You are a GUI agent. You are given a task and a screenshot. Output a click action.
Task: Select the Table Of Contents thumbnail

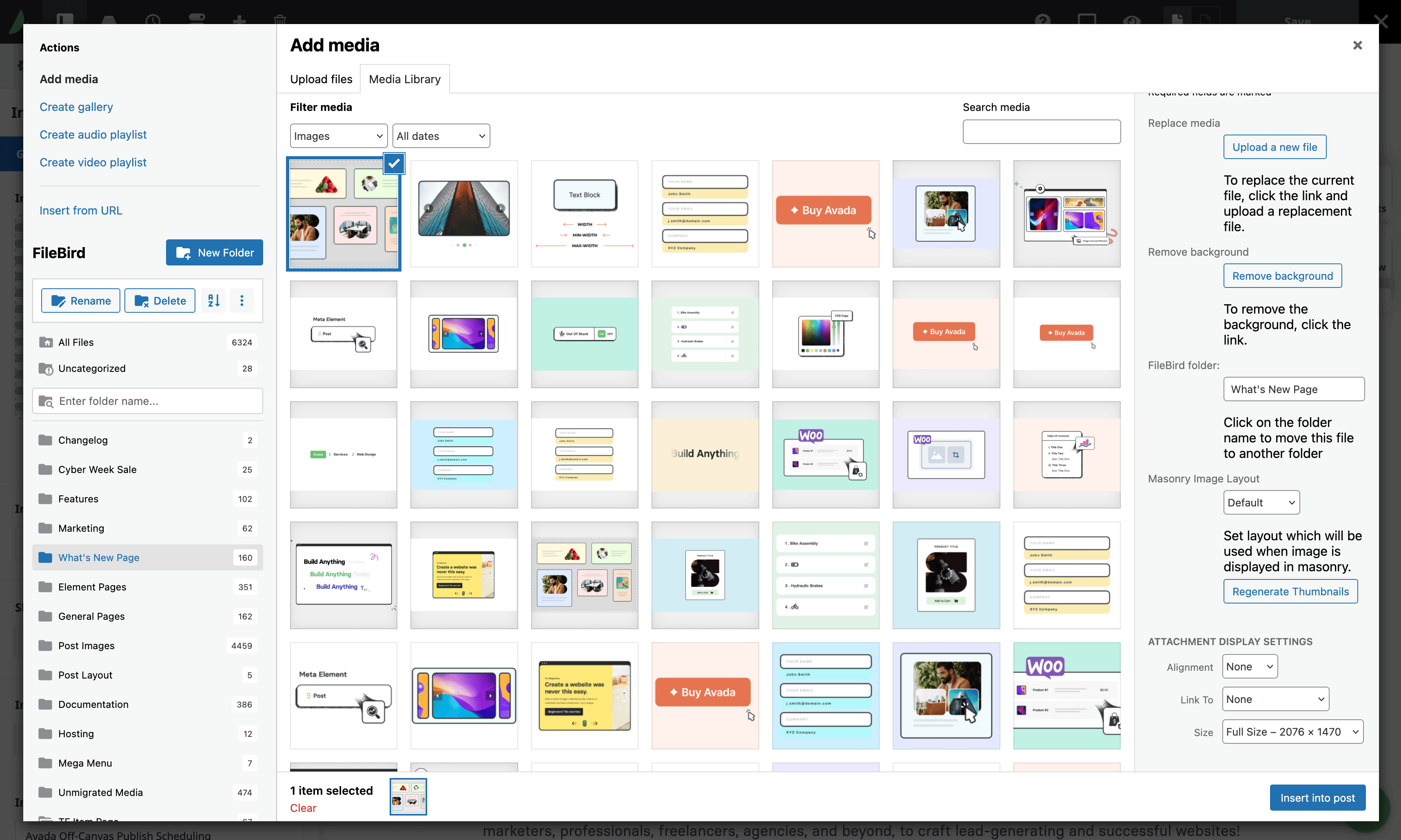1066,455
